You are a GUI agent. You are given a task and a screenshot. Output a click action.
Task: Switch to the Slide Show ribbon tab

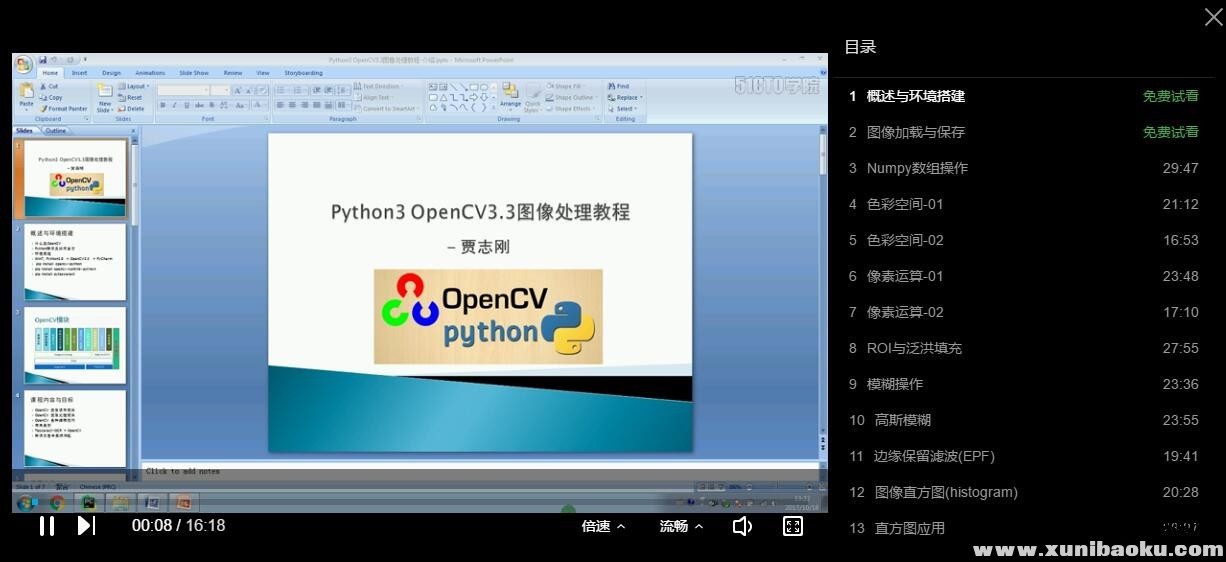193,73
